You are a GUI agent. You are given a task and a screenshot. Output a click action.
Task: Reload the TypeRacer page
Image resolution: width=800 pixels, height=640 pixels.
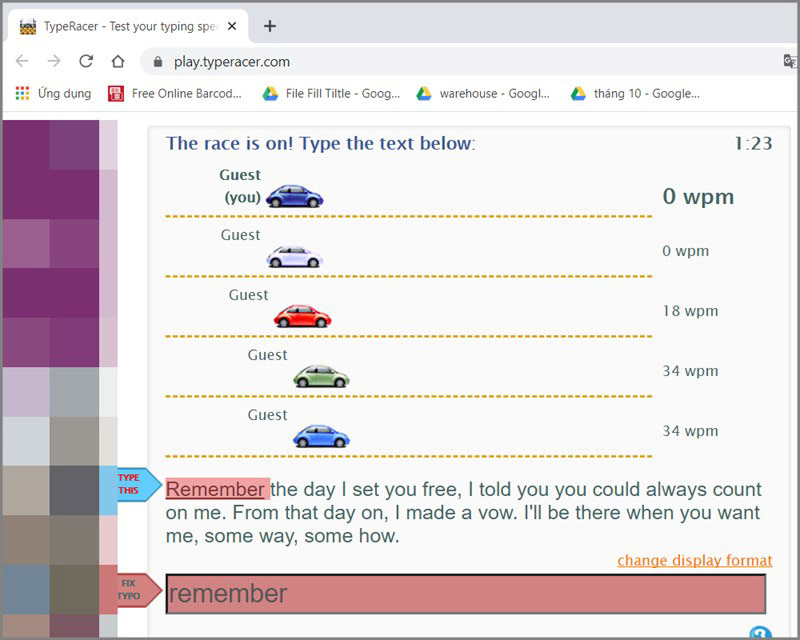[x=86, y=61]
